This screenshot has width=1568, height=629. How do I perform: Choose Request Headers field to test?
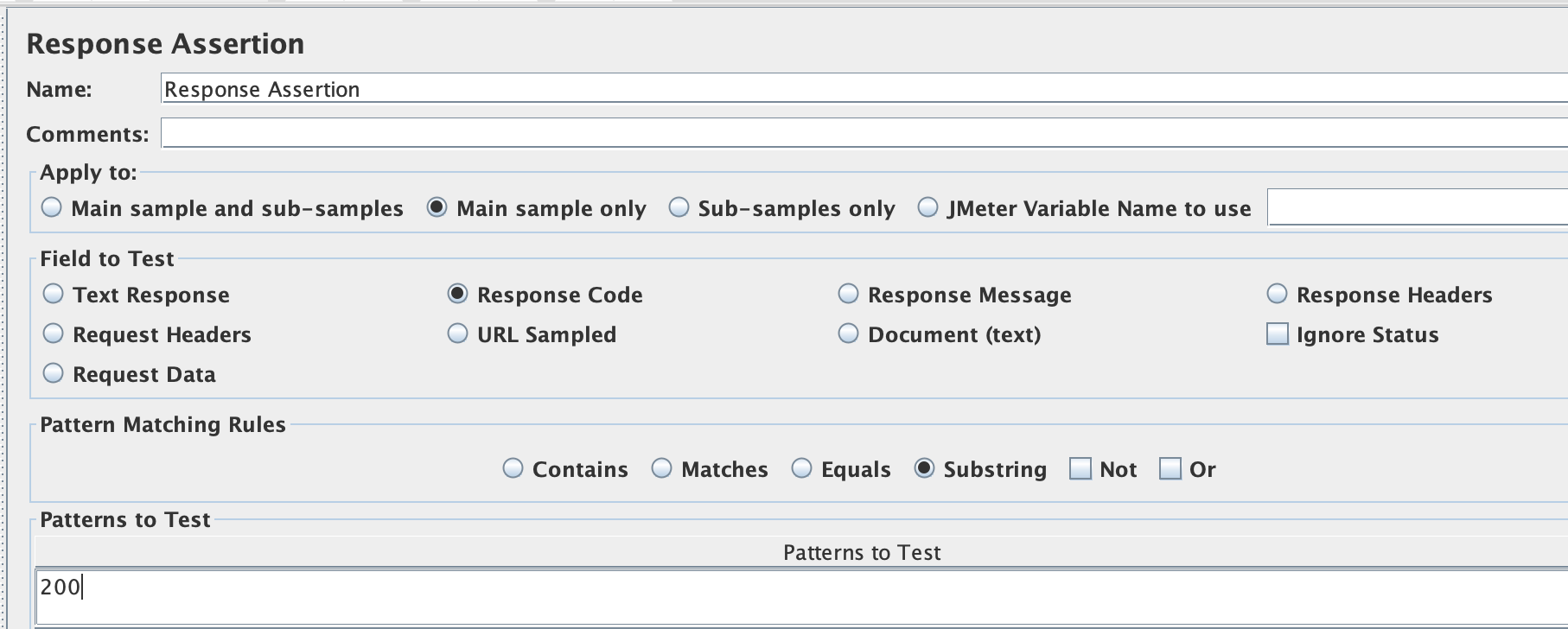click(54, 334)
